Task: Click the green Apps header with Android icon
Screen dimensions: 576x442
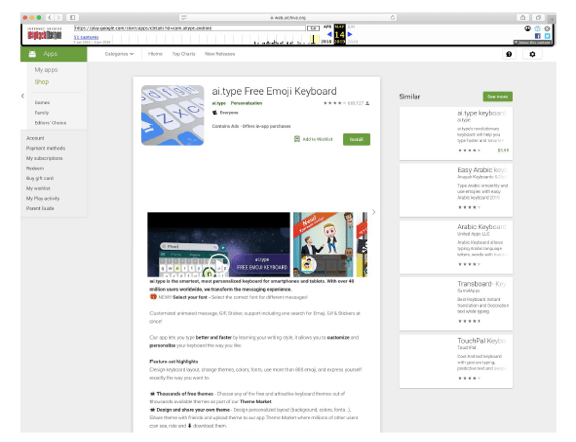Action: tap(54, 54)
